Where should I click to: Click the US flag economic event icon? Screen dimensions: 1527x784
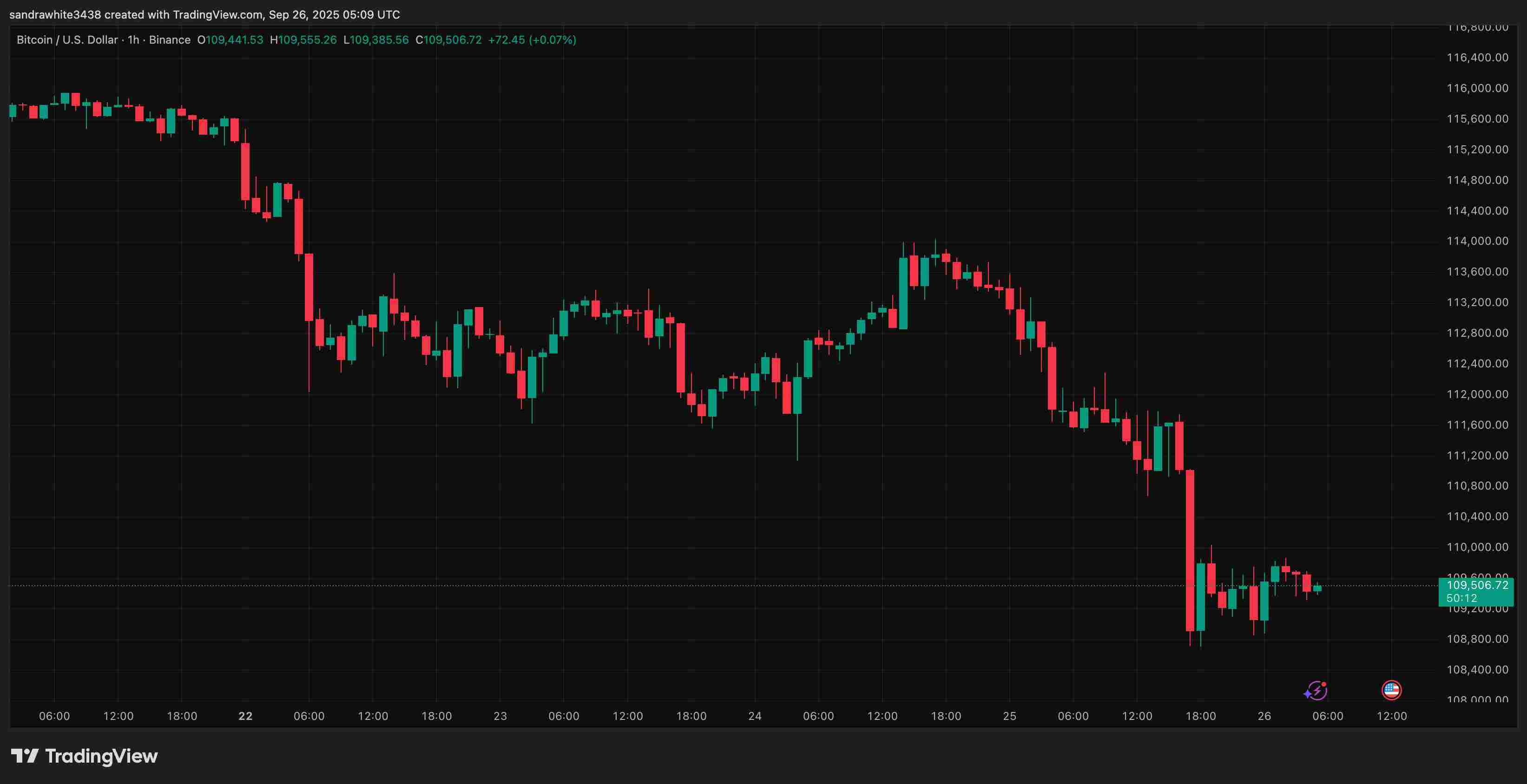pos(1391,690)
